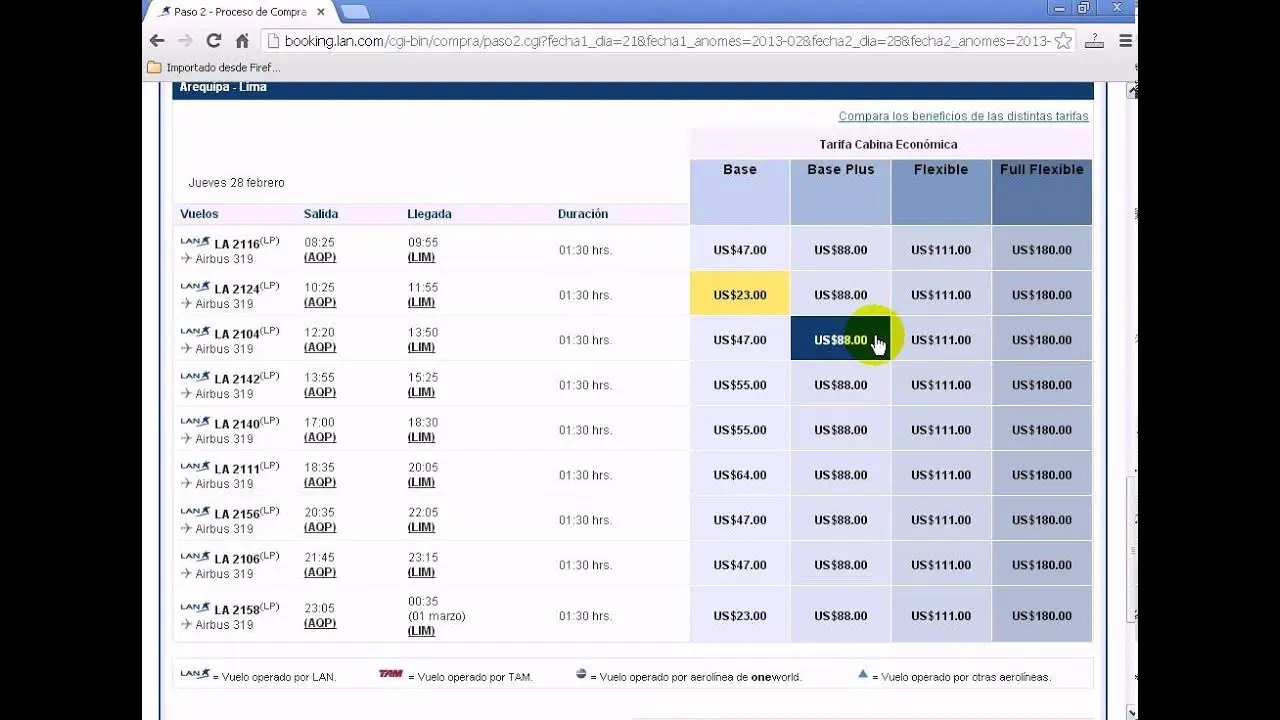Pick US$47.00 Base fare for LA 2156
Viewport: 1280px width, 720px height.
point(740,520)
